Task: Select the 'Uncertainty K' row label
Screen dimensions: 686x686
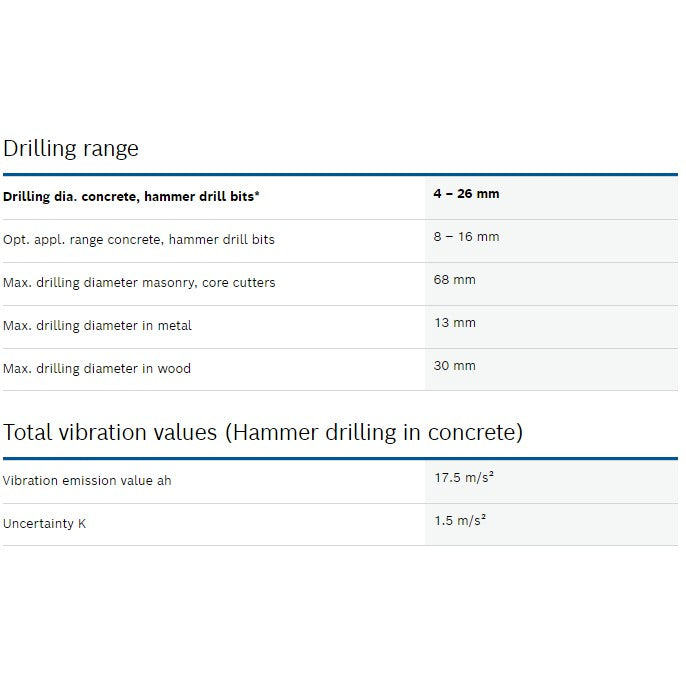Action: pyautogui.click(x=44, y=524)
